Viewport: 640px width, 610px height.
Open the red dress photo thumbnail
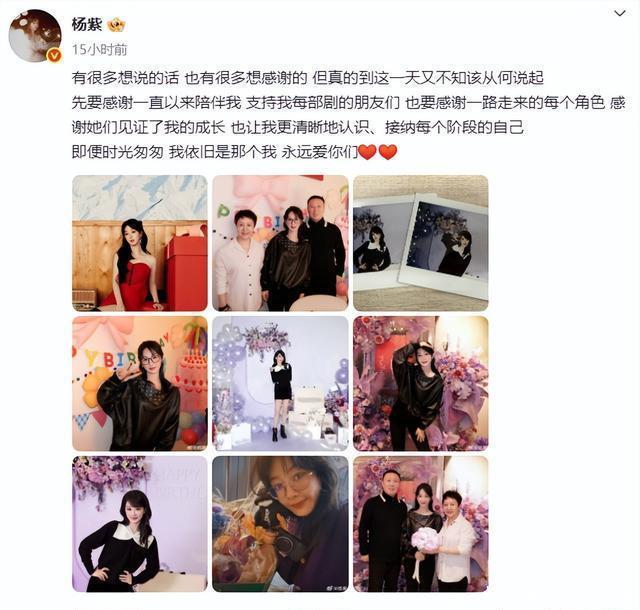coord(140,243)
